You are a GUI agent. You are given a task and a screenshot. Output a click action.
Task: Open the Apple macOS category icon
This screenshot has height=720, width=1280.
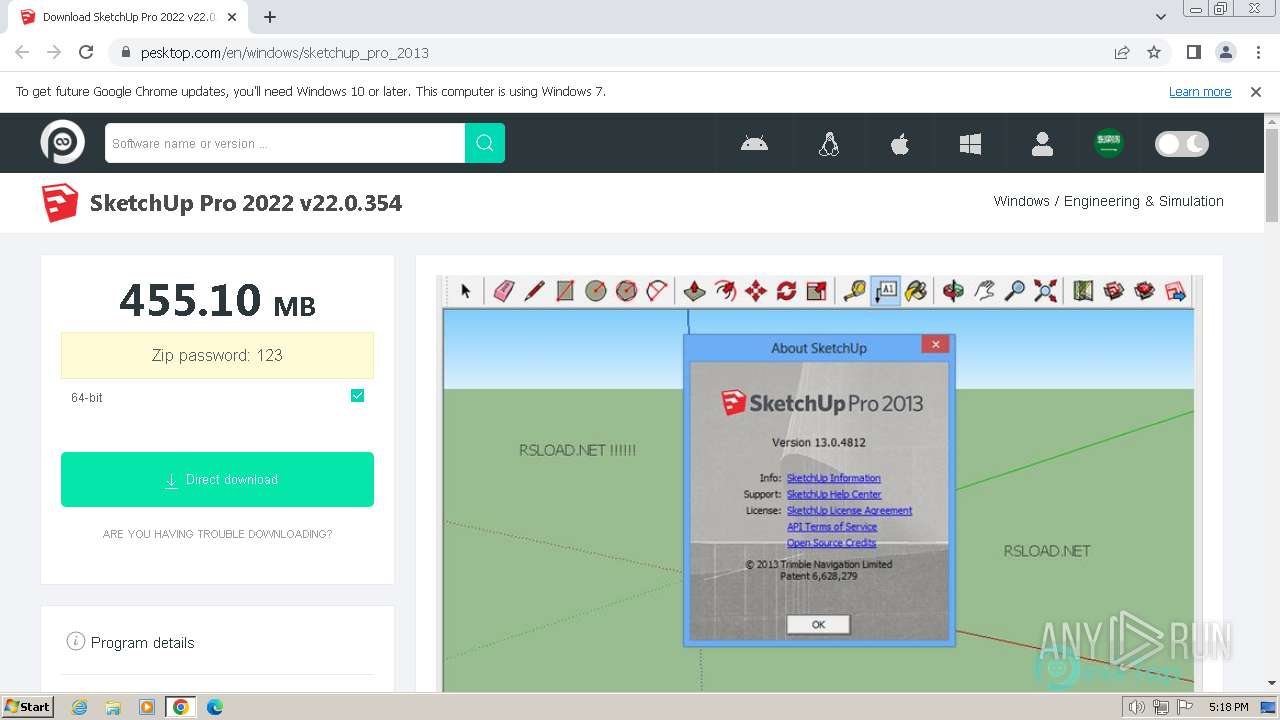click(900, 144)
